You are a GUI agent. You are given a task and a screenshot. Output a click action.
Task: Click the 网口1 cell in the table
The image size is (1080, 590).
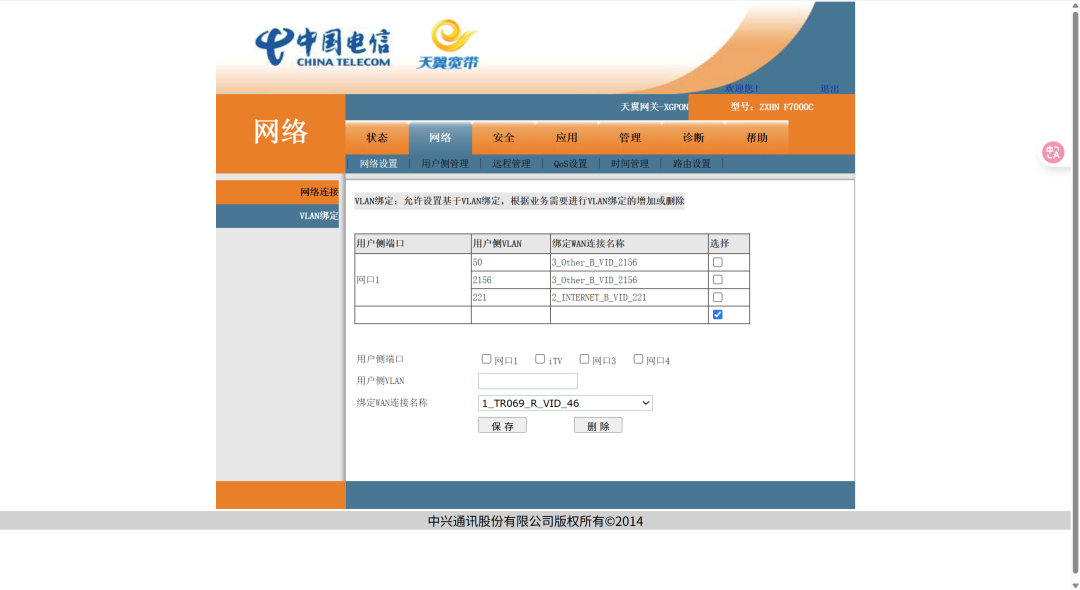click(x=413, y=280)
